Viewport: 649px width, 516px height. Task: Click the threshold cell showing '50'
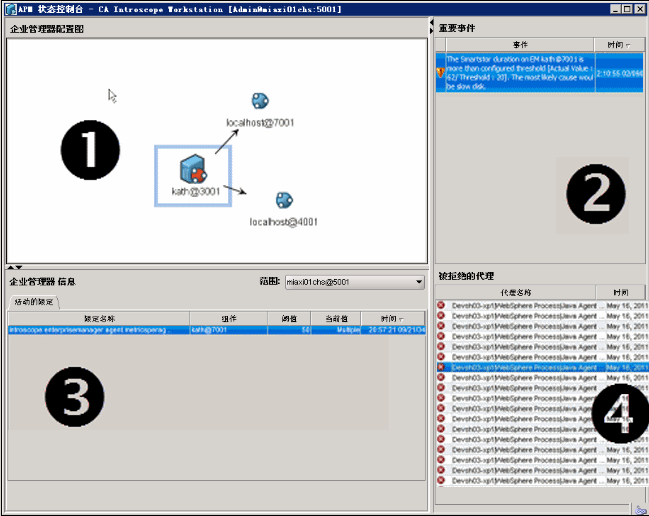(289, 330)
